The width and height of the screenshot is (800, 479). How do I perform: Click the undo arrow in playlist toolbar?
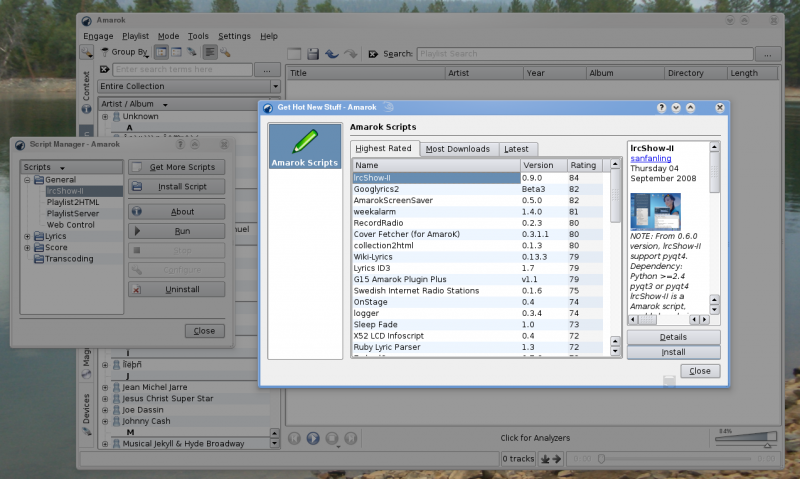point(332,54)
